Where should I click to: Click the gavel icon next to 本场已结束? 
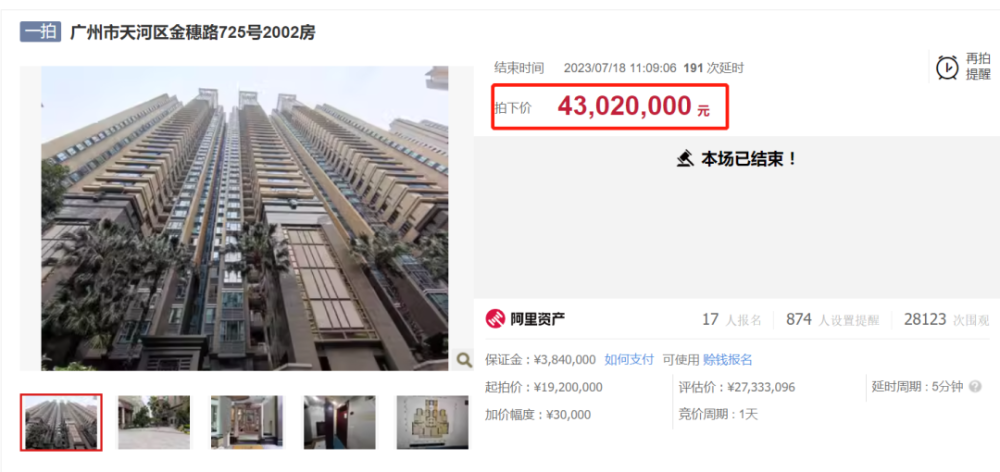pyautogui.click(x=686, y=158)
